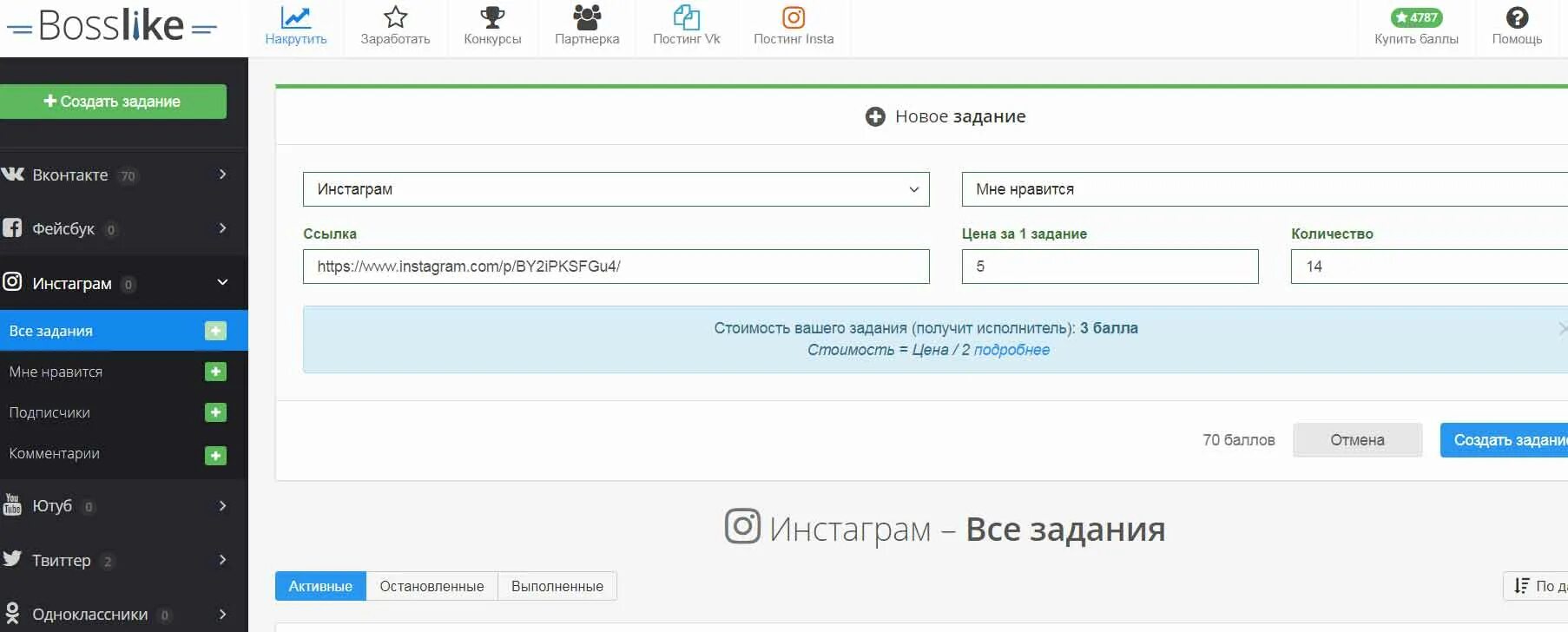Viewport: 1568px width, 632px height.
Task: Open the Купить баллы link
Action: (x=1416, y=39)
